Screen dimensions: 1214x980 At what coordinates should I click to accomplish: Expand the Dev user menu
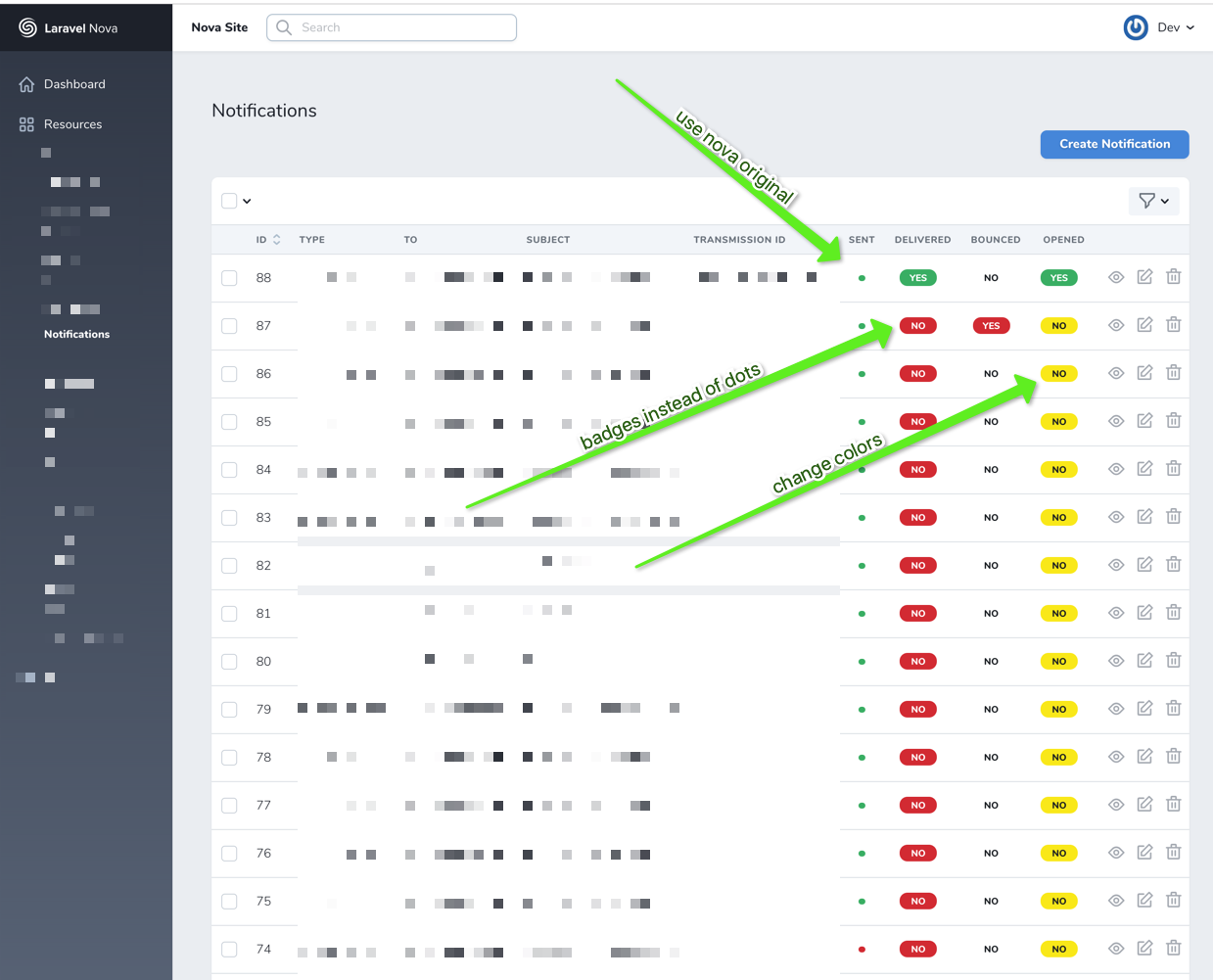tap(1176, 27)
